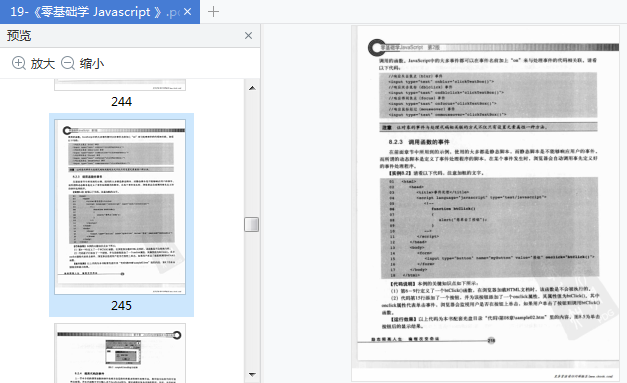Viewport: 627px width, 383px height.
Task: Close the 零基础学 Javascript tab
Action: click(x=187, y=12)
